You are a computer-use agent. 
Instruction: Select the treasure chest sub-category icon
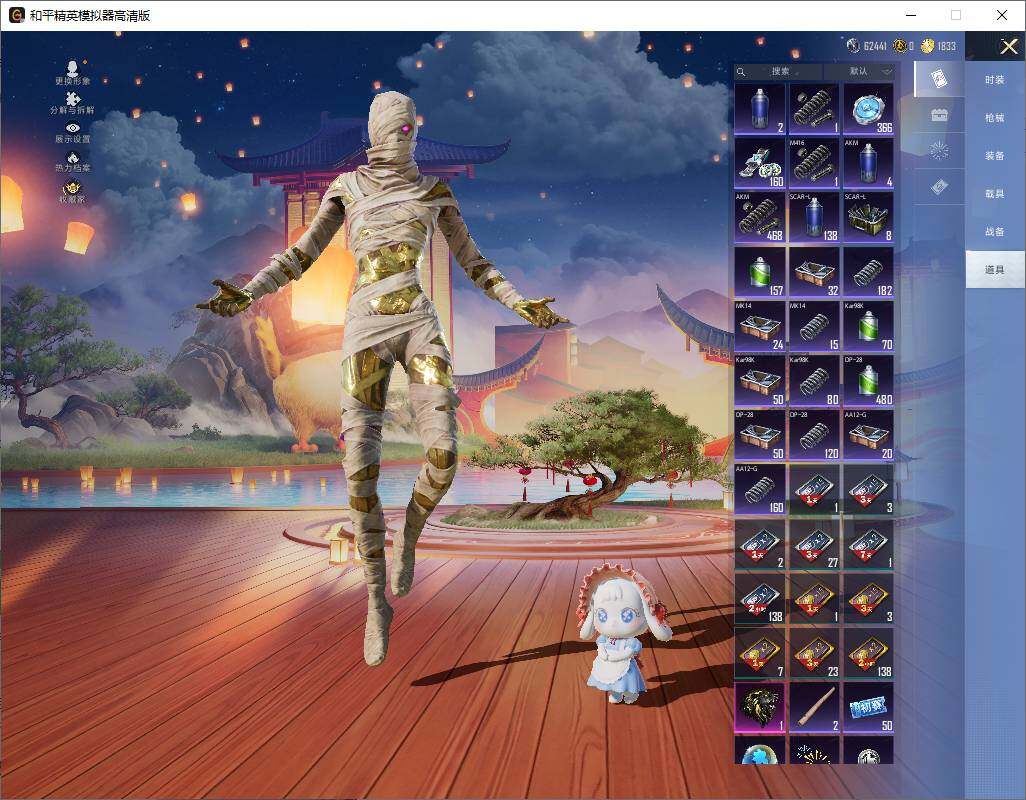pyautogui.click(x=939, y=115)
